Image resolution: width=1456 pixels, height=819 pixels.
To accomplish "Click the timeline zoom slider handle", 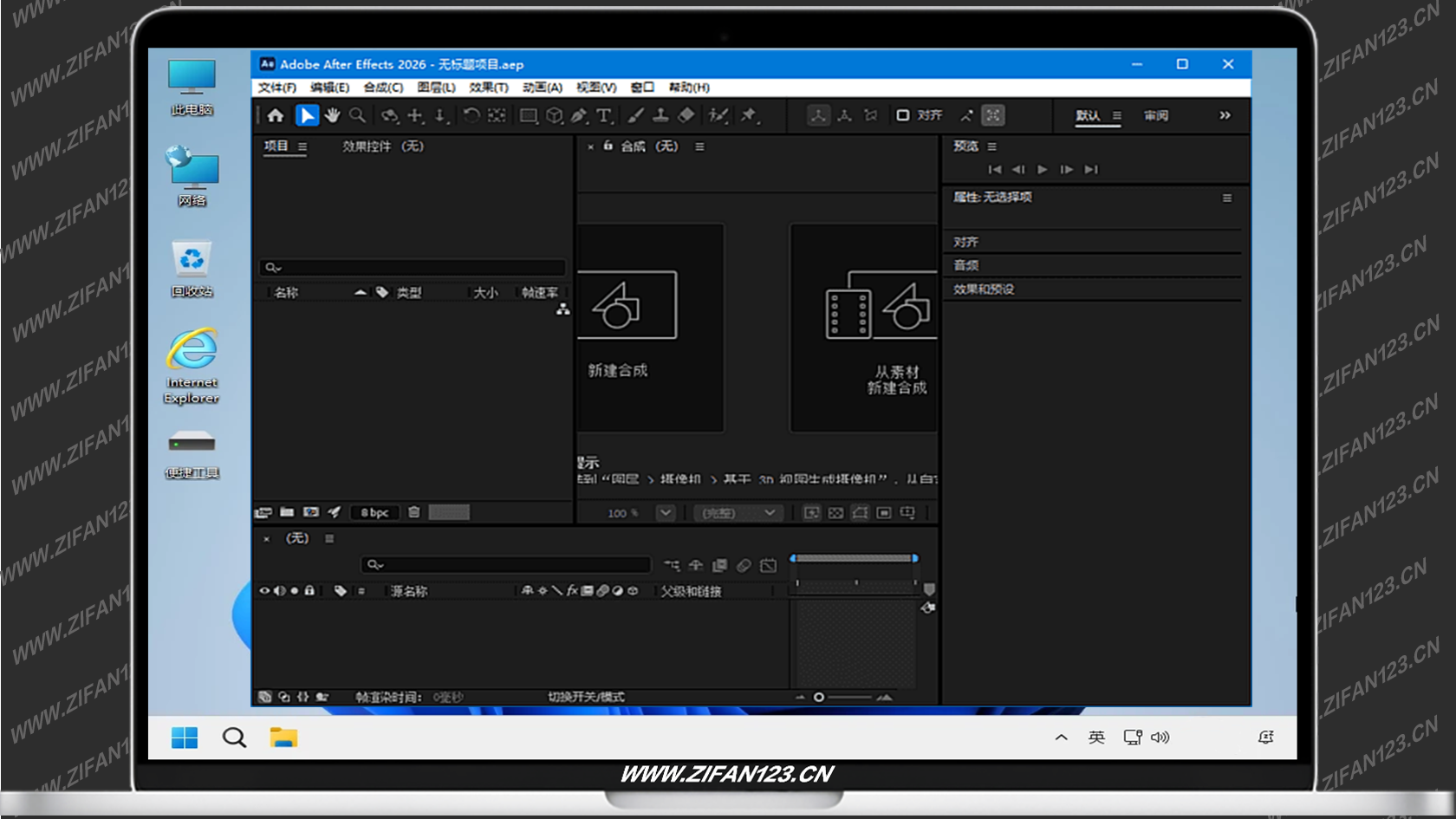I will click(818, 697).
